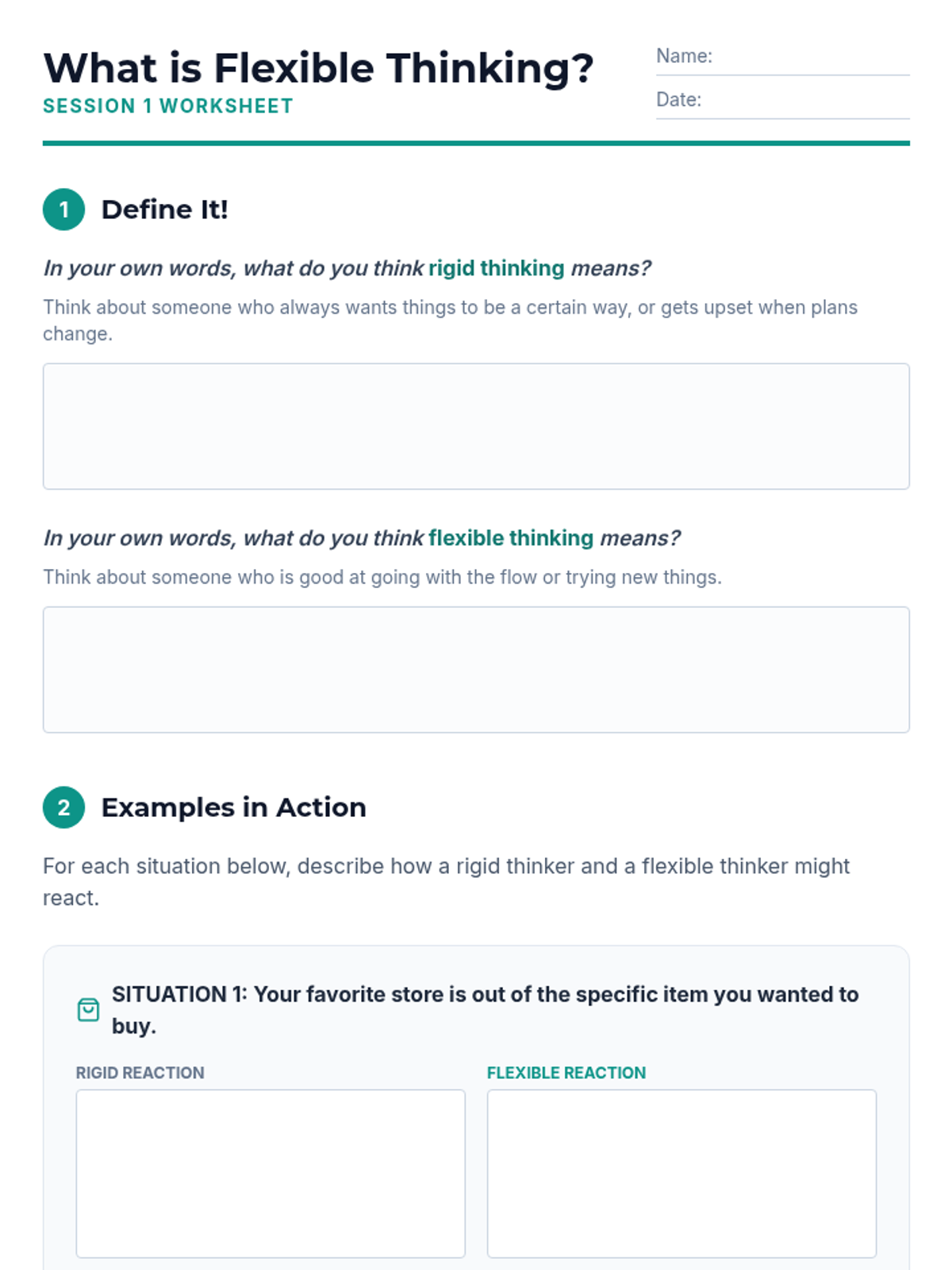952x1270 pixels.
Task: Click the Flexible Reaction answer box
Action: (x=681, y=1173)
